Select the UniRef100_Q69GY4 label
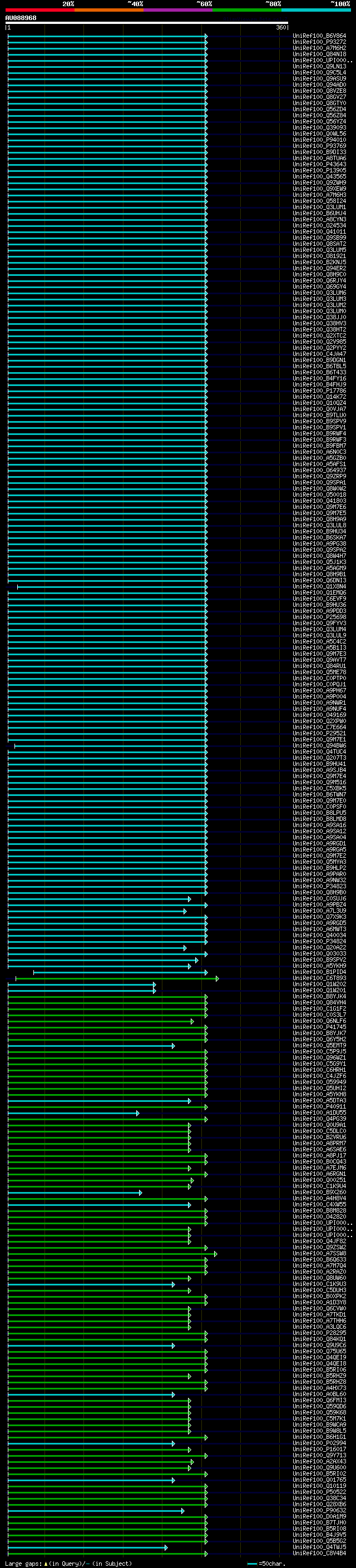The height and width of the screenshot is (1568, 356). [319, 286]
